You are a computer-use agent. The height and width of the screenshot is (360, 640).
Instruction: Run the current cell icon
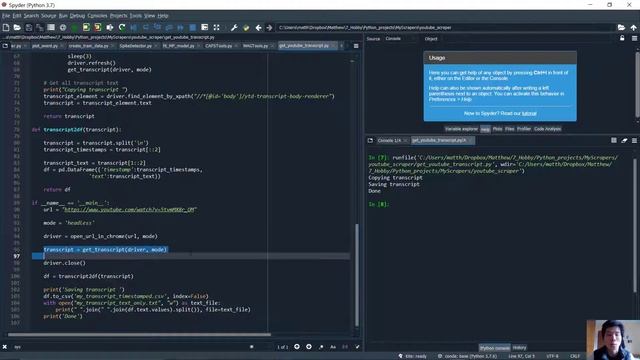[x=86, y=27]
